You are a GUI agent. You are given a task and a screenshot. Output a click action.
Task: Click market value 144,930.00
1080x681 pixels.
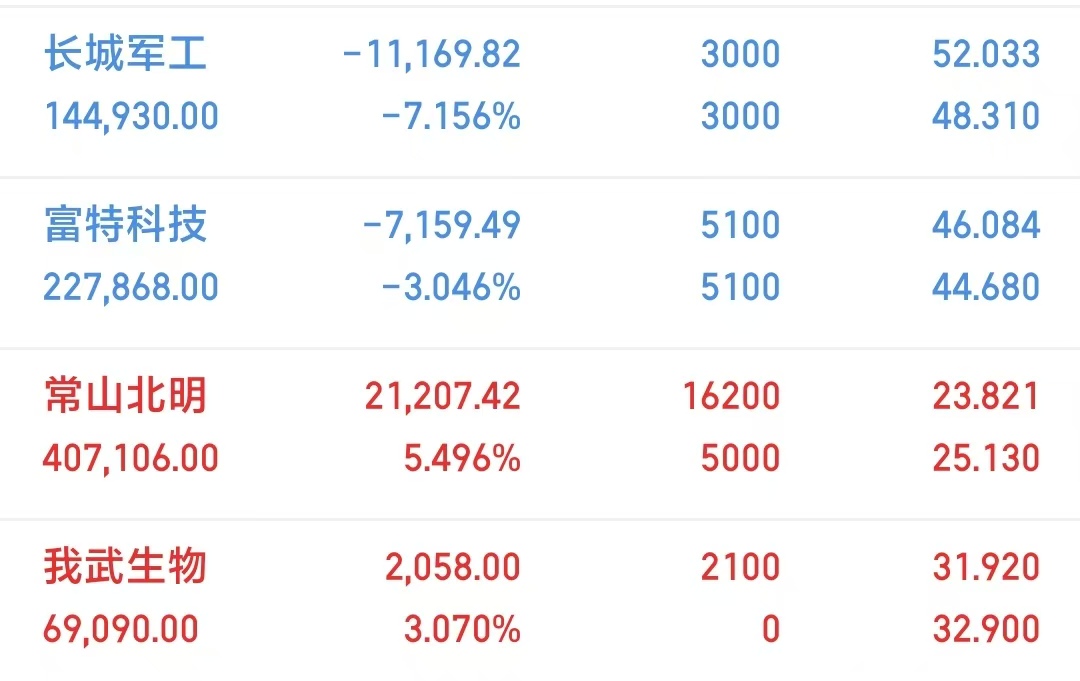131,117
